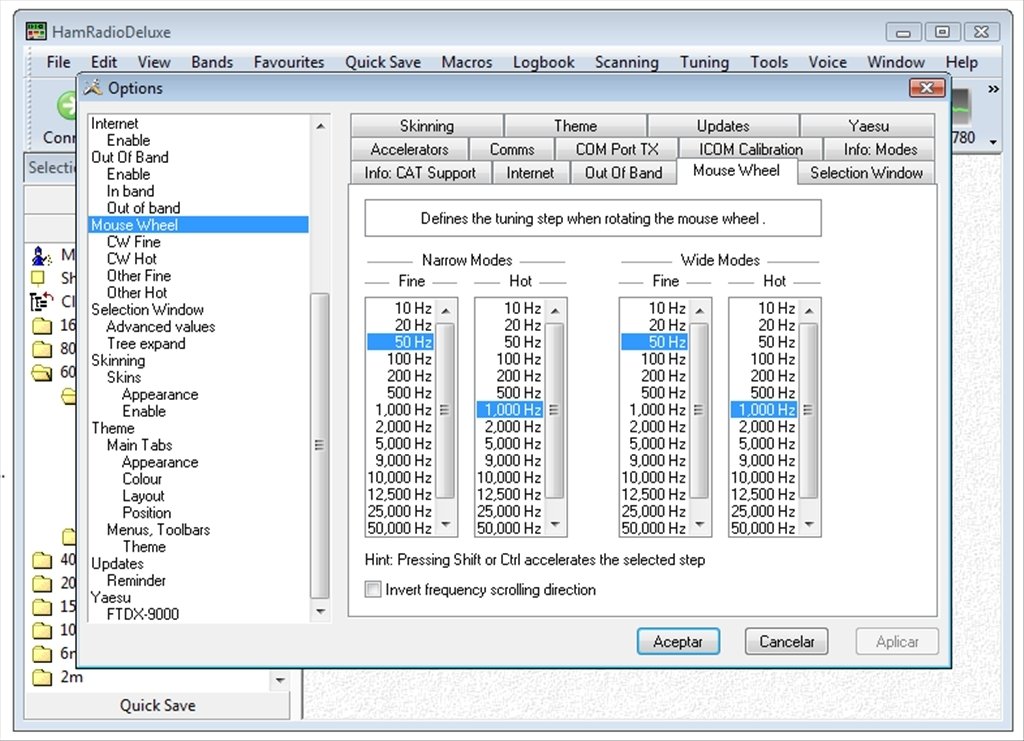Image resolution: width=1024 pixels, height=741 pixels.
Task: Click the options tree scroll-down arrow
Action: [320, 612]
